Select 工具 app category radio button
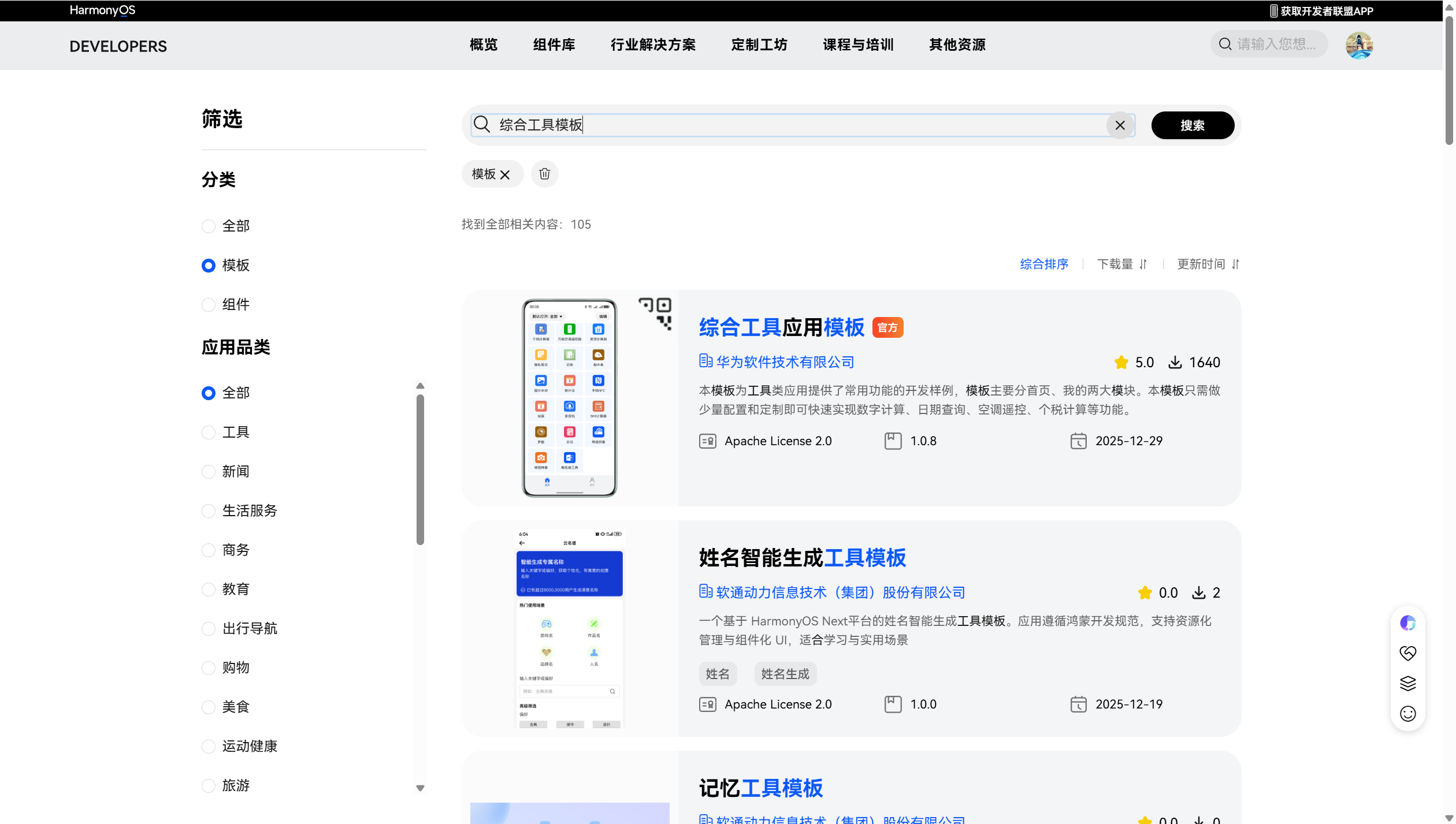This screenshot has width=1456, height=824. click(209, 432)
